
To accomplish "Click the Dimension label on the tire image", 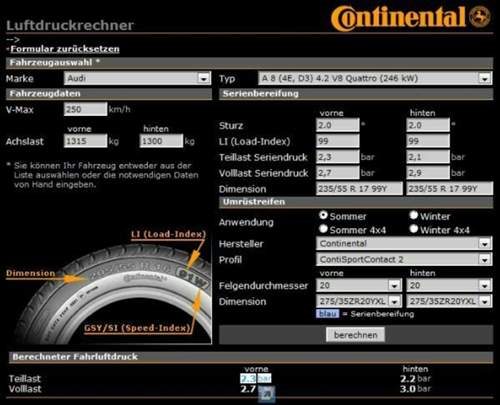I will (31, 273).
